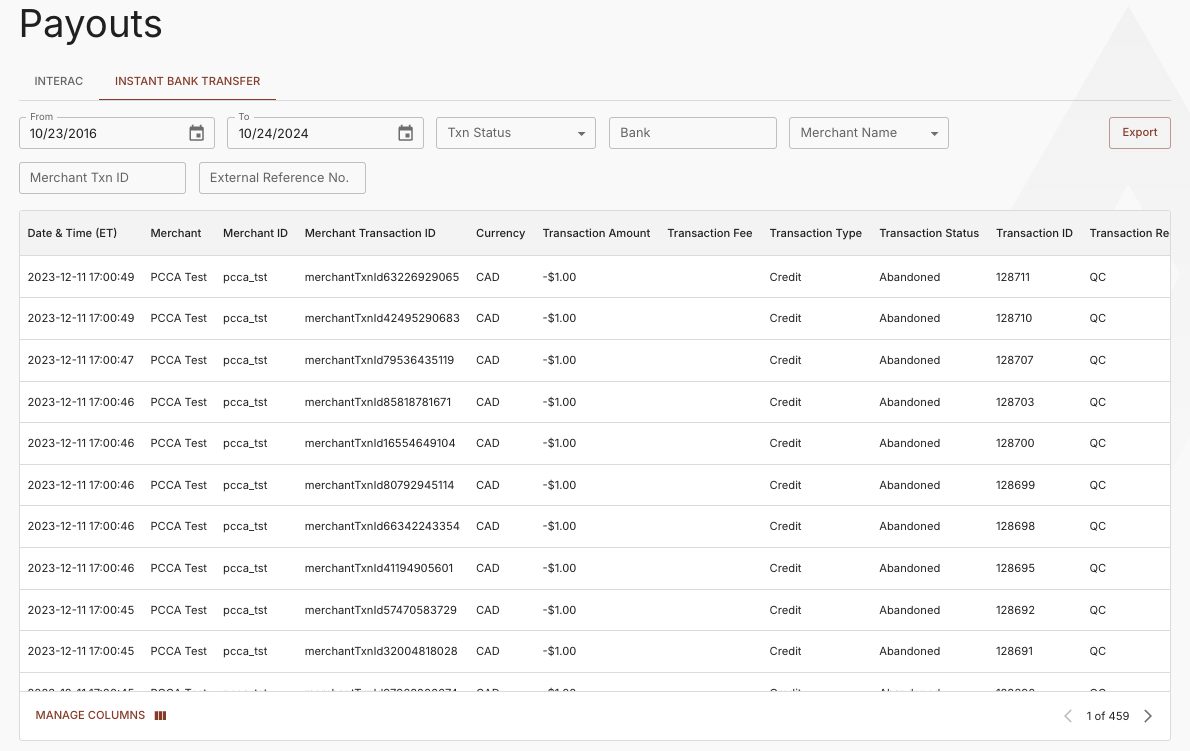Select the INSTANT BANK TRANSFER tab
Screen dimensions: 1190x751
coord(187,81)
